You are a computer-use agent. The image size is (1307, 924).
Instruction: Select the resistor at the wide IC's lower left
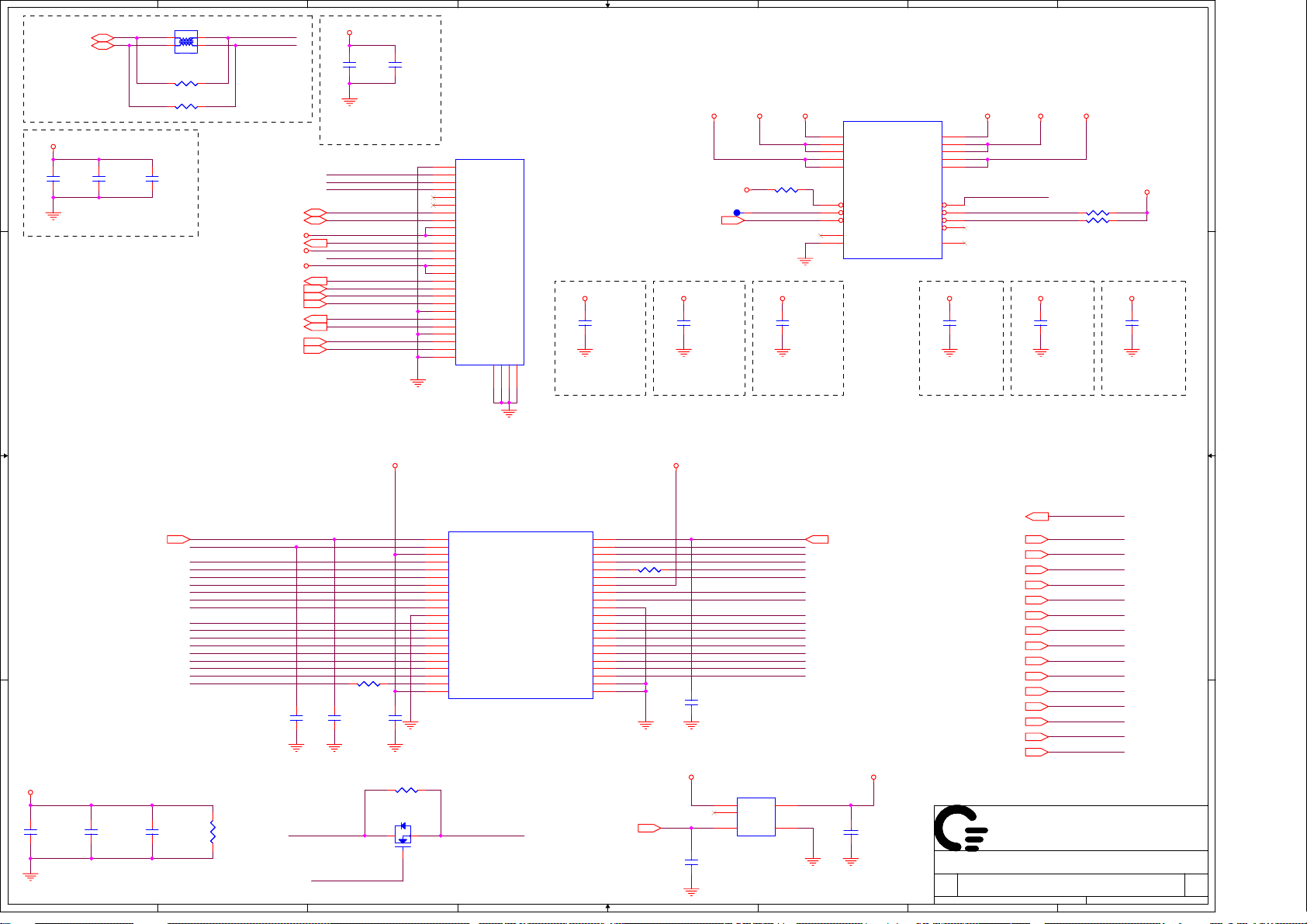point(368,683)
